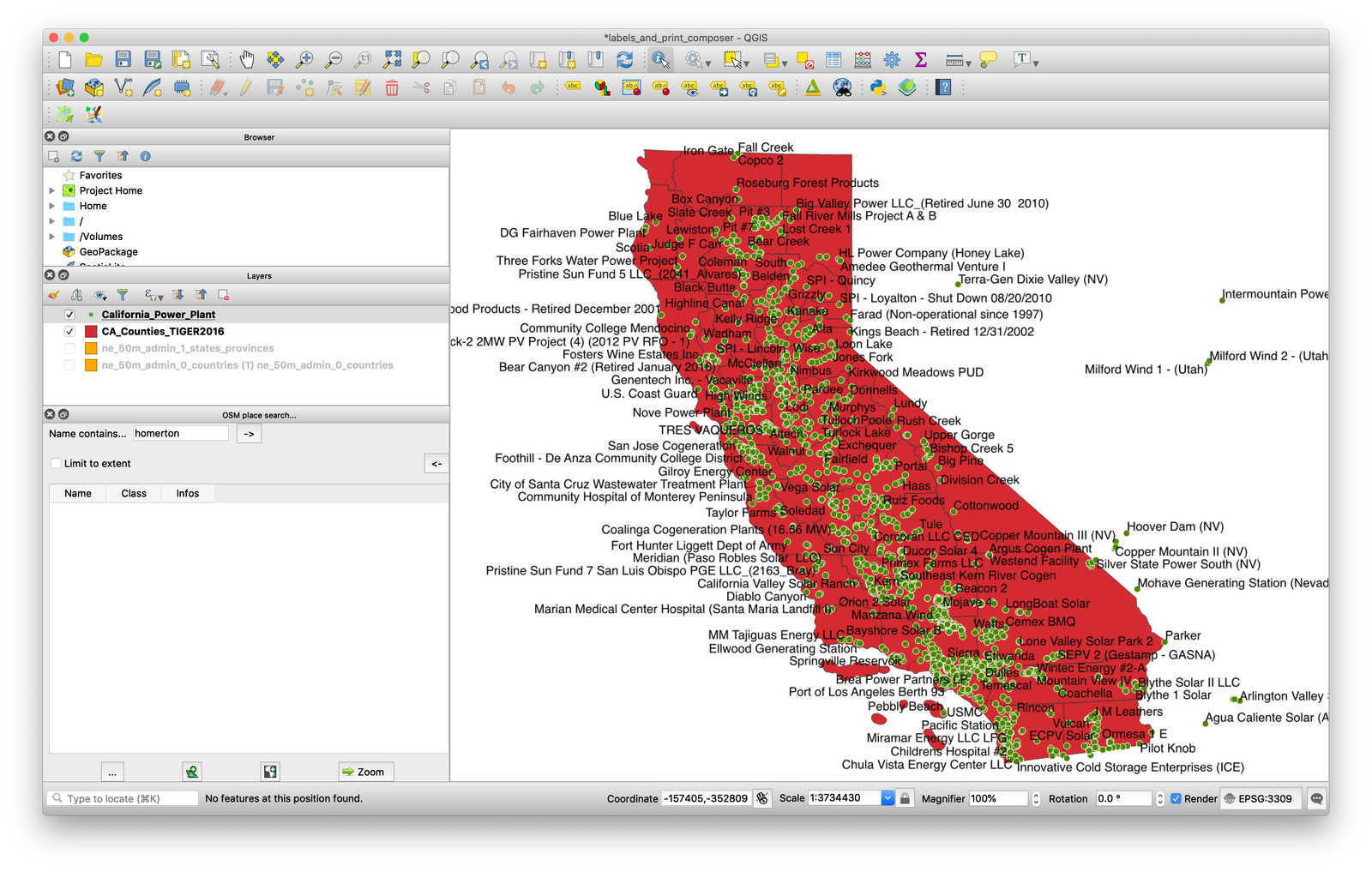Click the <- back button

coord(436,464)
